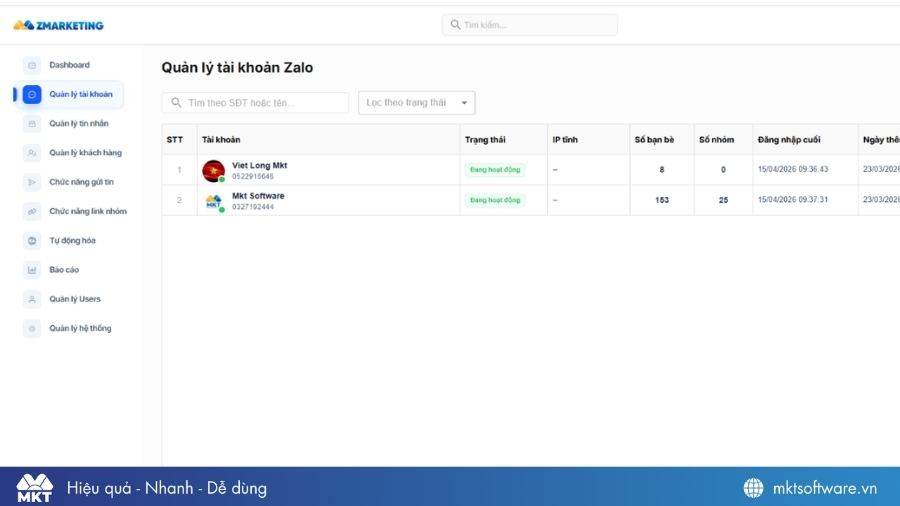Image resolution: width=900 pixels, height=506 pixels.
Task: Click friend count 153
Action: [x=662, y=200]
